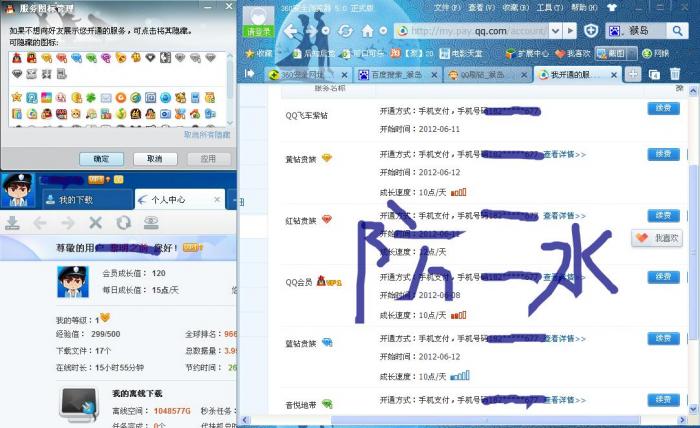Image resolution: width=700 pixels, height=428 pixels.
Task: Close the 个人中心 tab
Action: point(217,199)
